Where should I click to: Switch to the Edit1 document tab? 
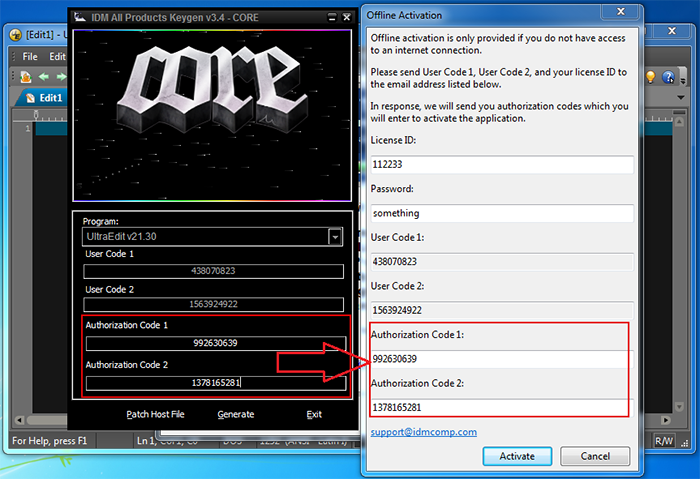pos(44,98)
